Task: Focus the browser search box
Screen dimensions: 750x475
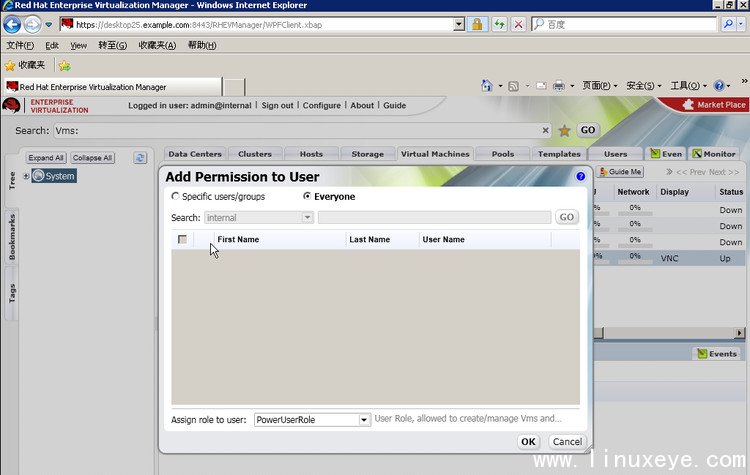Action: [x=624, y=24]
